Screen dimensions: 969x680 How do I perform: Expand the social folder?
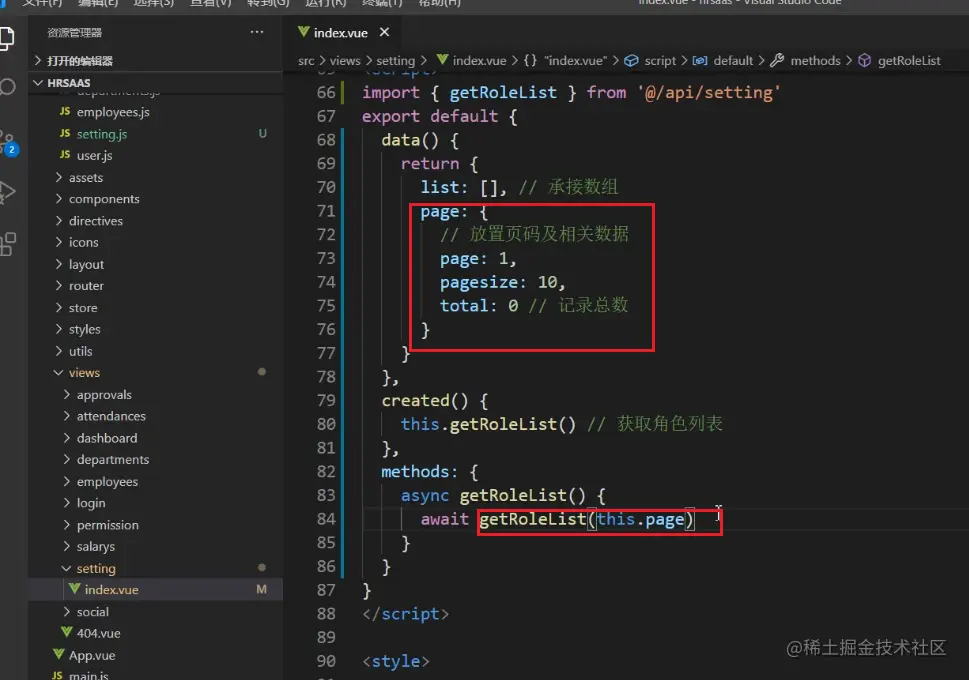coord(93,612)
